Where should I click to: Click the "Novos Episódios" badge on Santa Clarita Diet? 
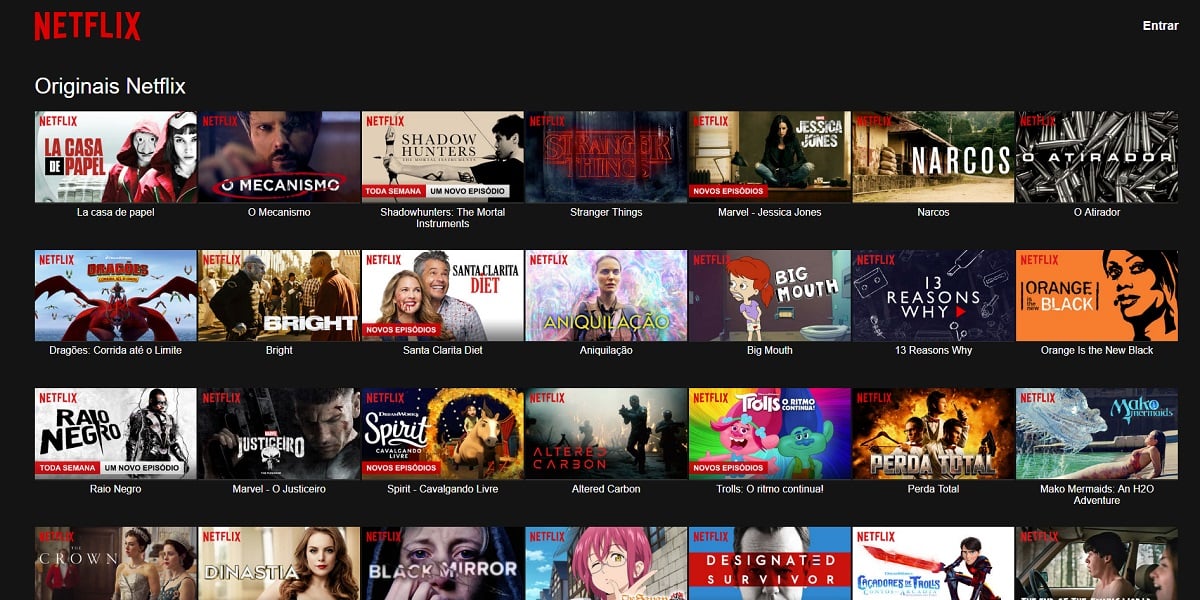coord(402,329)
